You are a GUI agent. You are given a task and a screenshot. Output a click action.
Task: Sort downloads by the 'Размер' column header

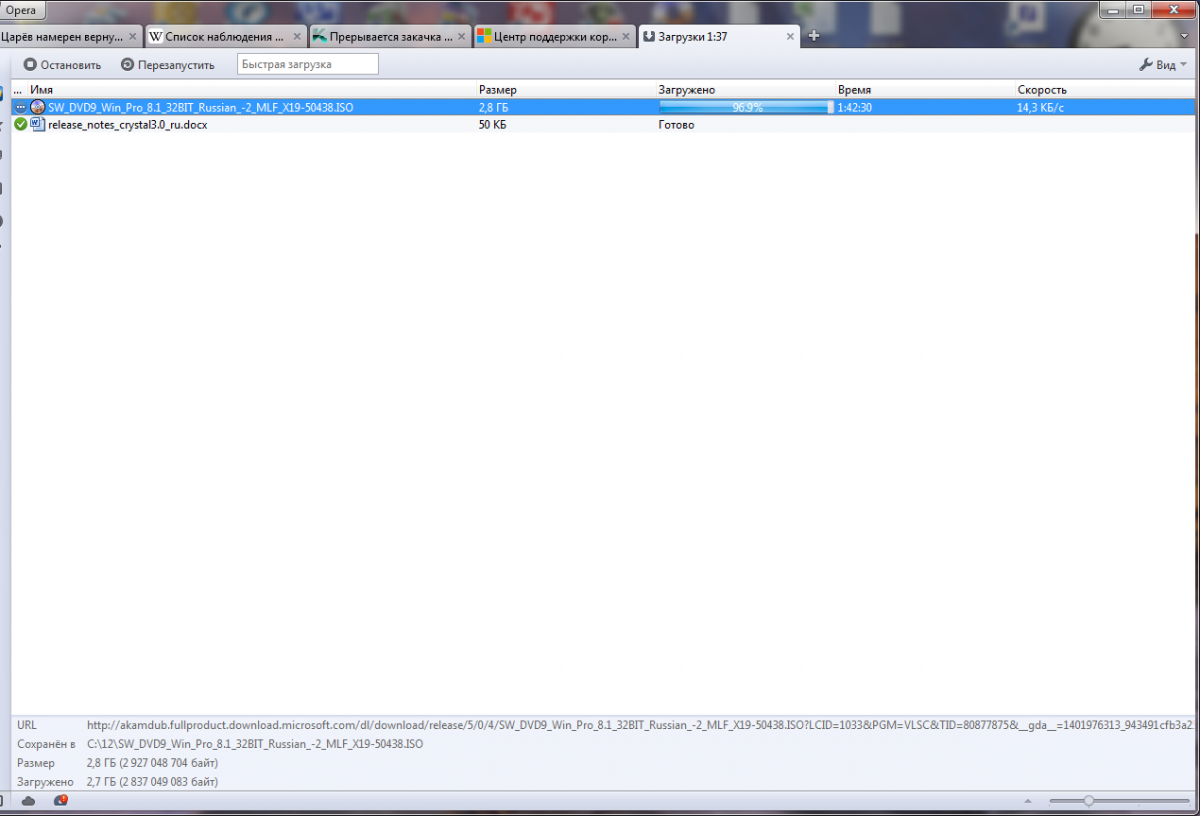click(566, 90)
